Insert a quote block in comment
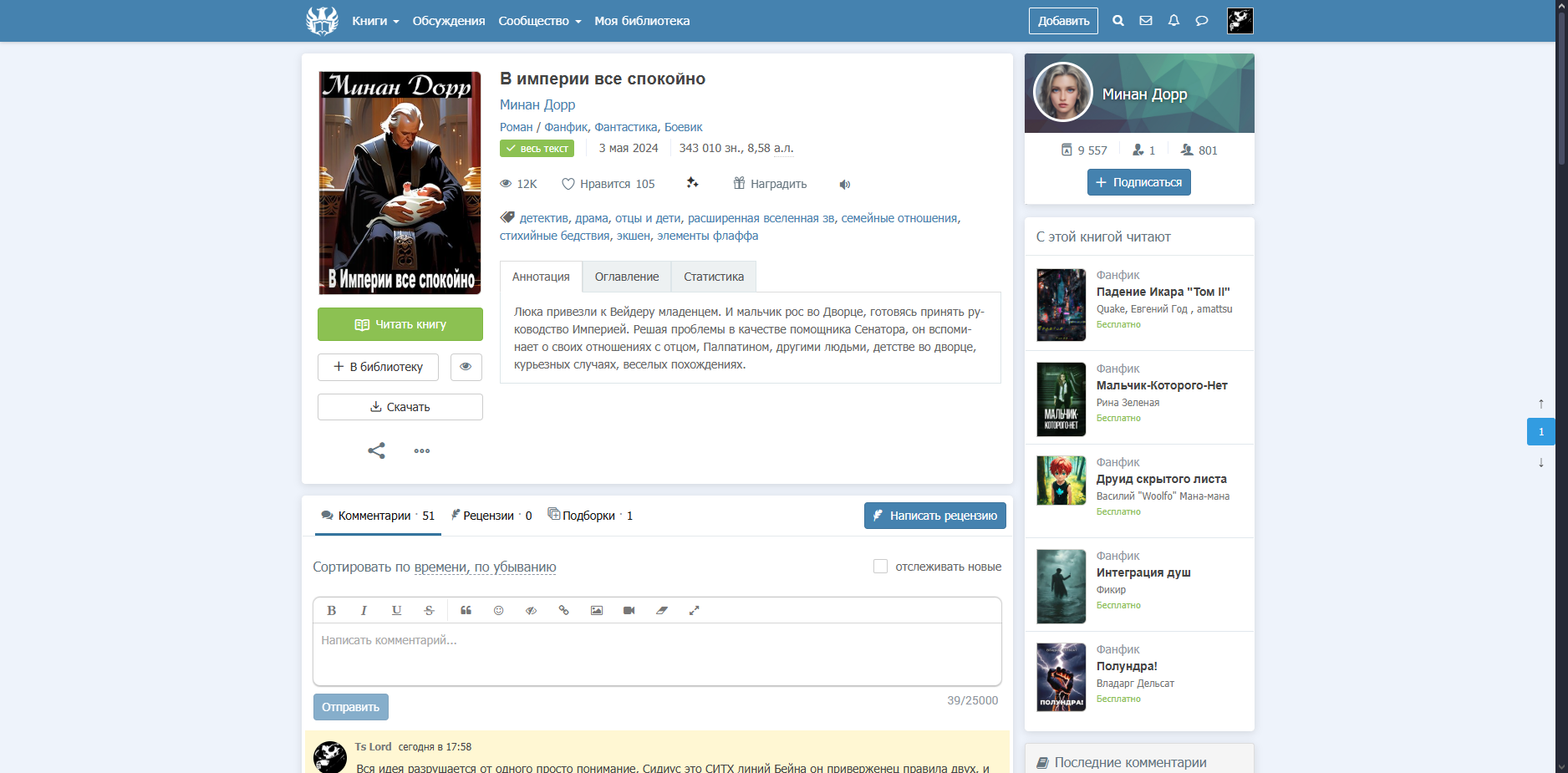Screen dimensions: 1568x773 click(466, 611)
